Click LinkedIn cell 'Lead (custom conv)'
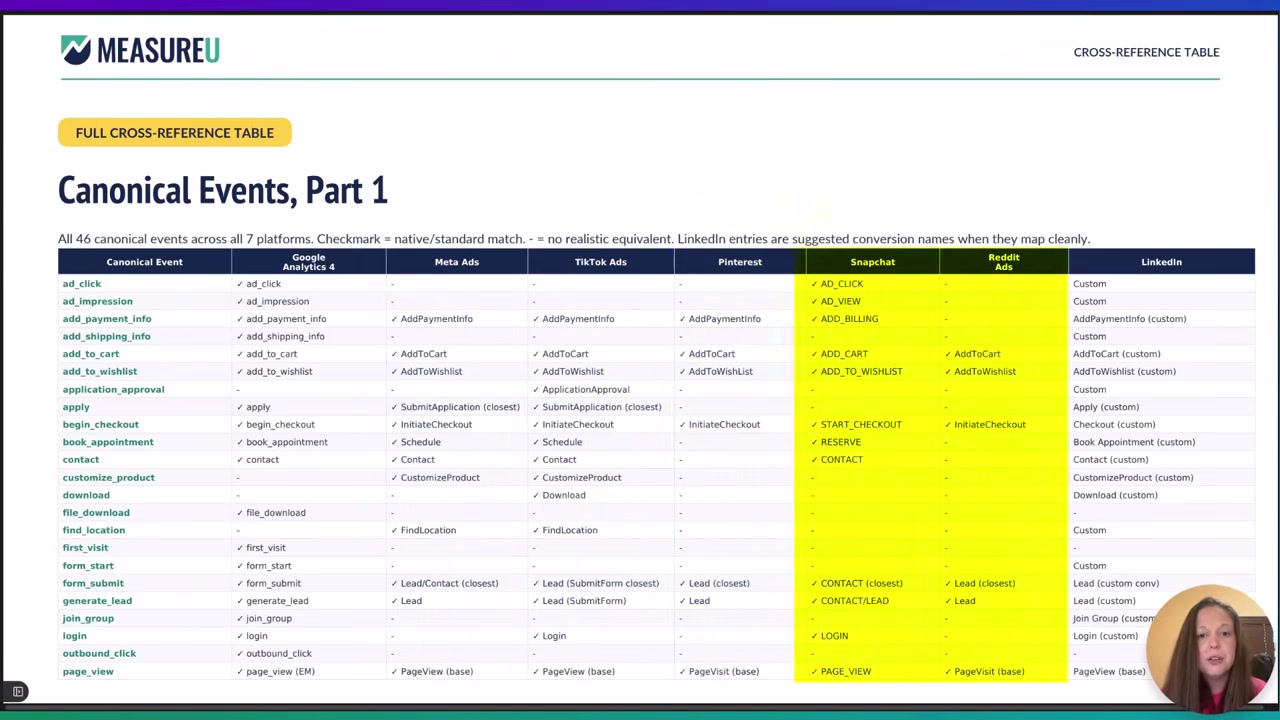The image size is (1280, 720). [x=1115, y=583]
